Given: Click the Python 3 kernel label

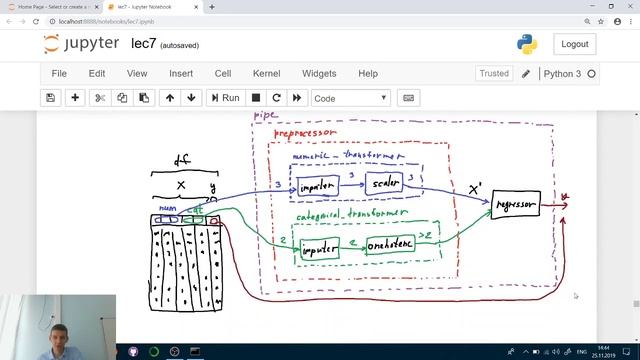Looking at the screenshot, I should point(562,74).
